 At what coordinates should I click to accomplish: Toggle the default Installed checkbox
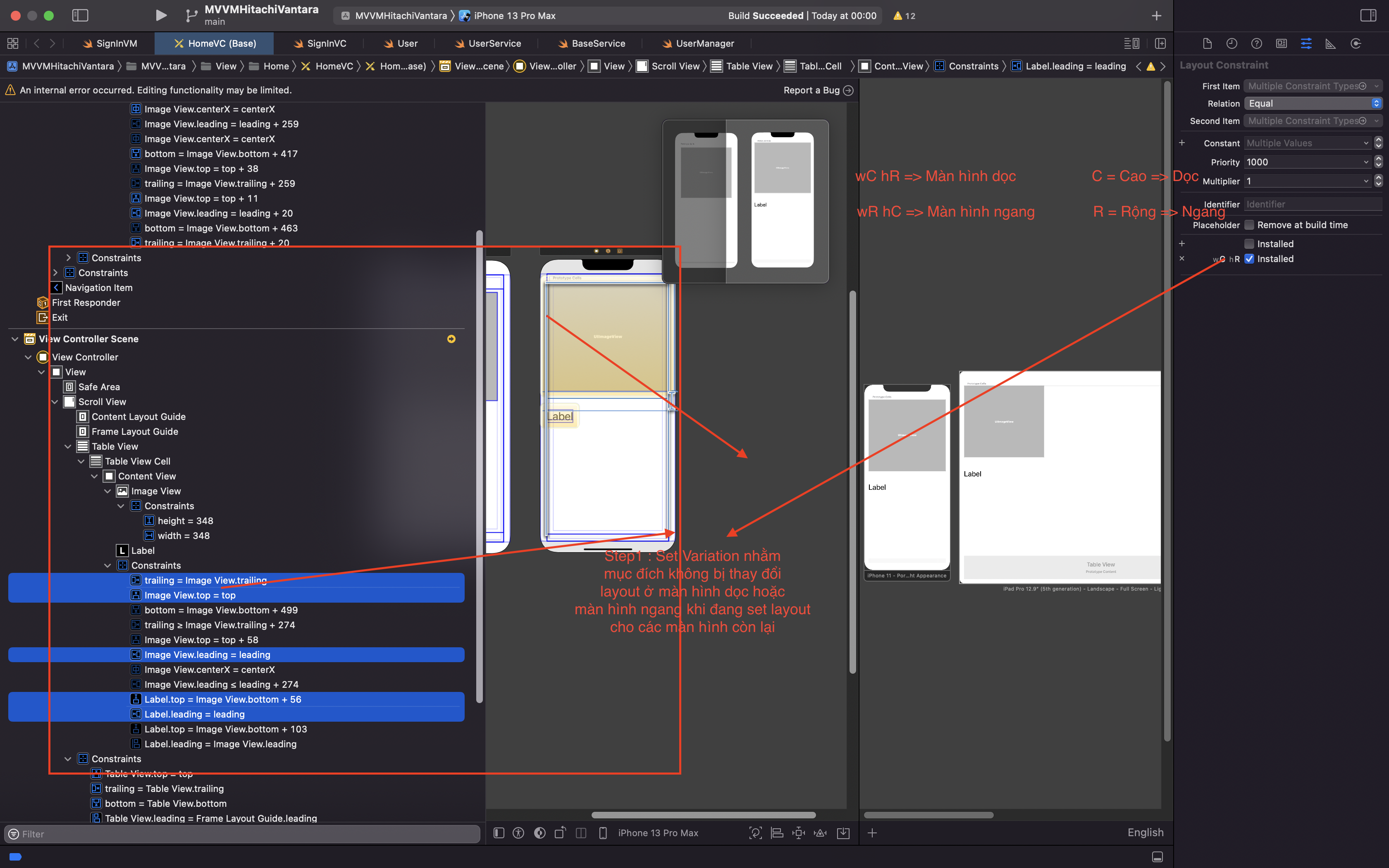[1249, 244]
